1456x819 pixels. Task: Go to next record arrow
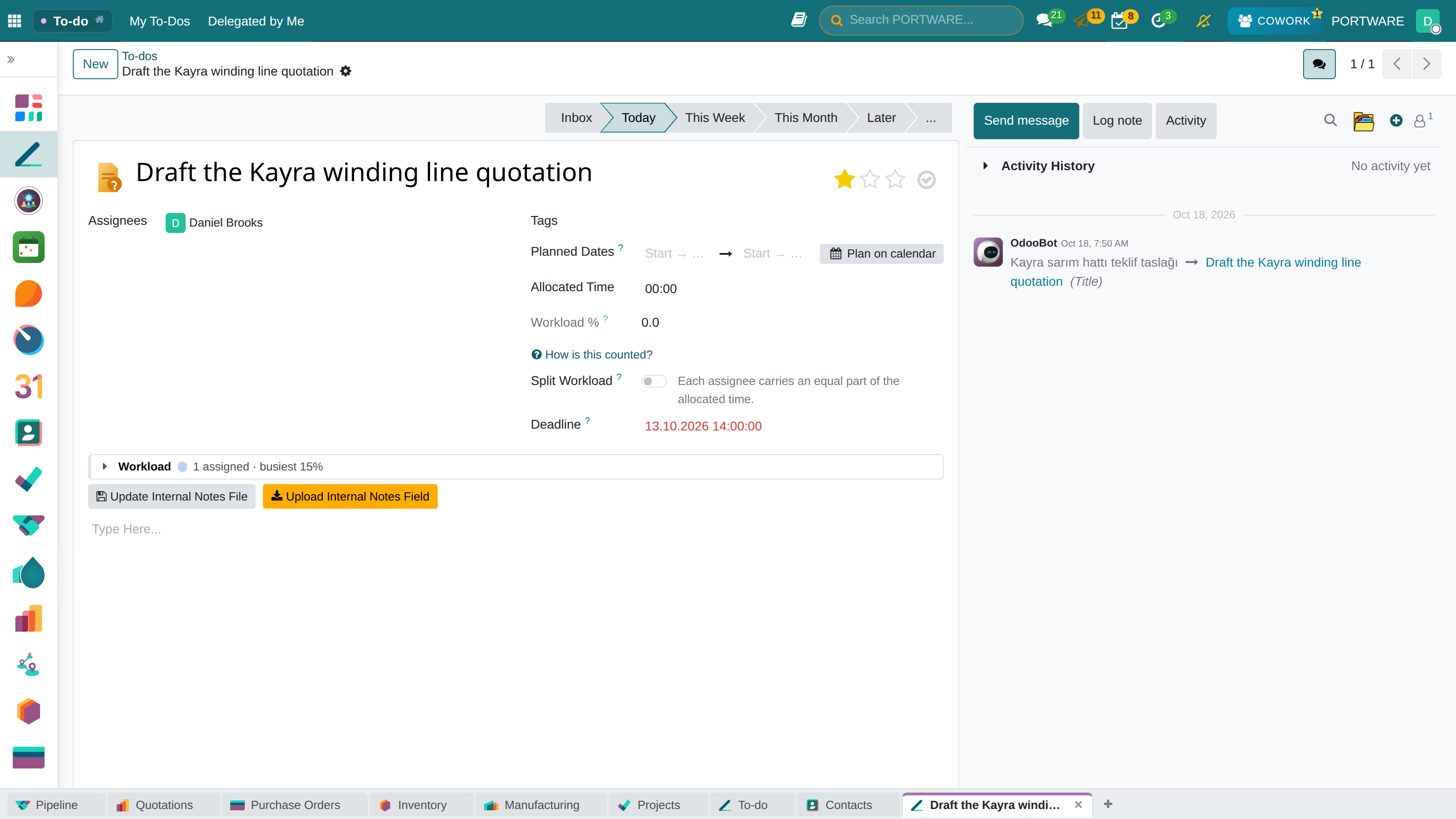coord(1426,64)
